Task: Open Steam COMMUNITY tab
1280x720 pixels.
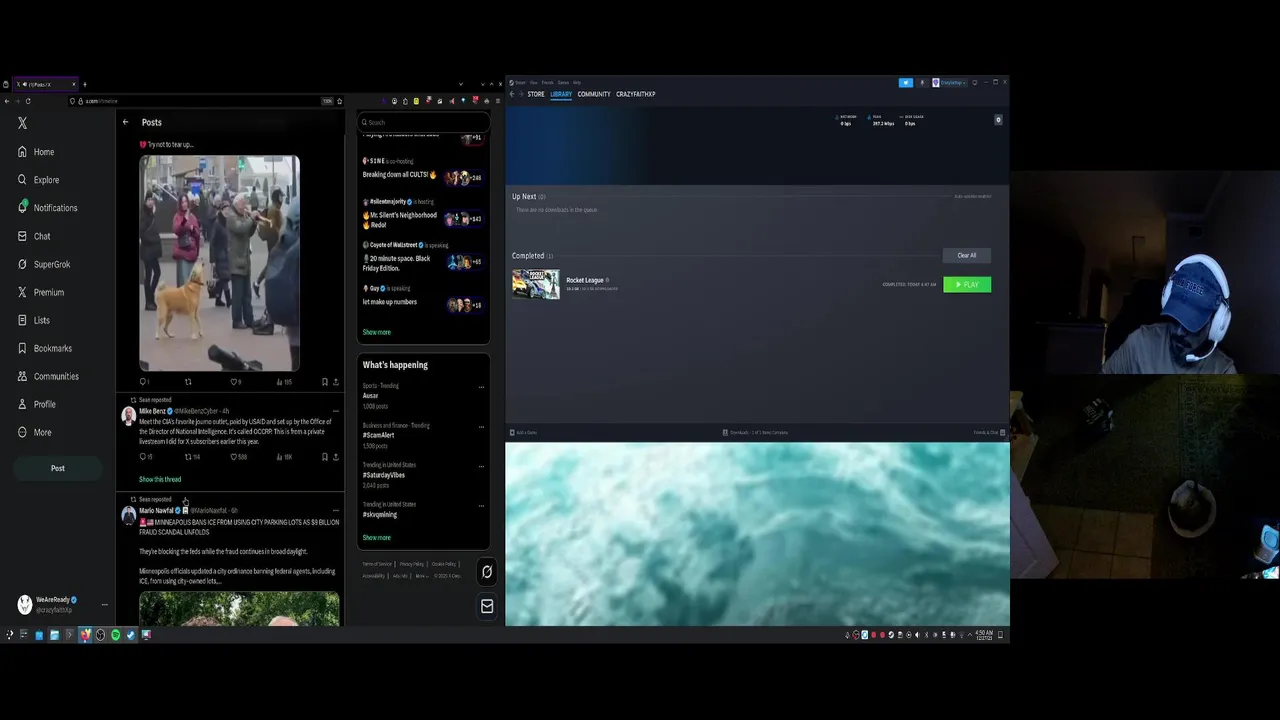Action: tap(594, 94)
